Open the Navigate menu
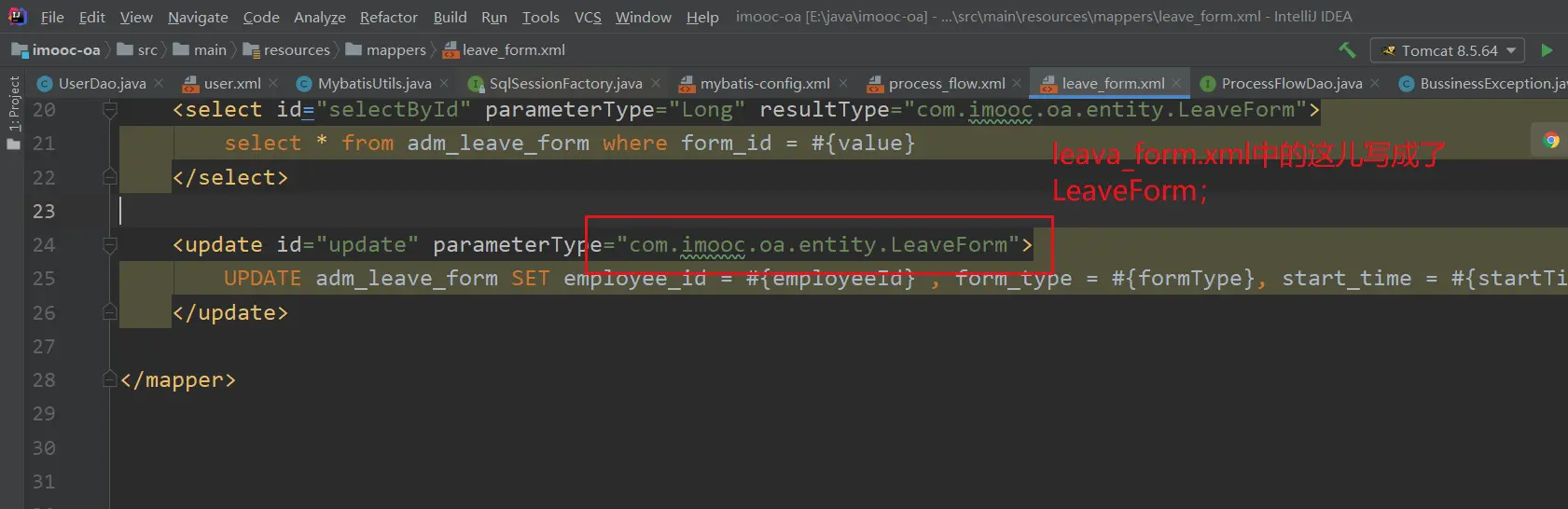 [198, 17]
